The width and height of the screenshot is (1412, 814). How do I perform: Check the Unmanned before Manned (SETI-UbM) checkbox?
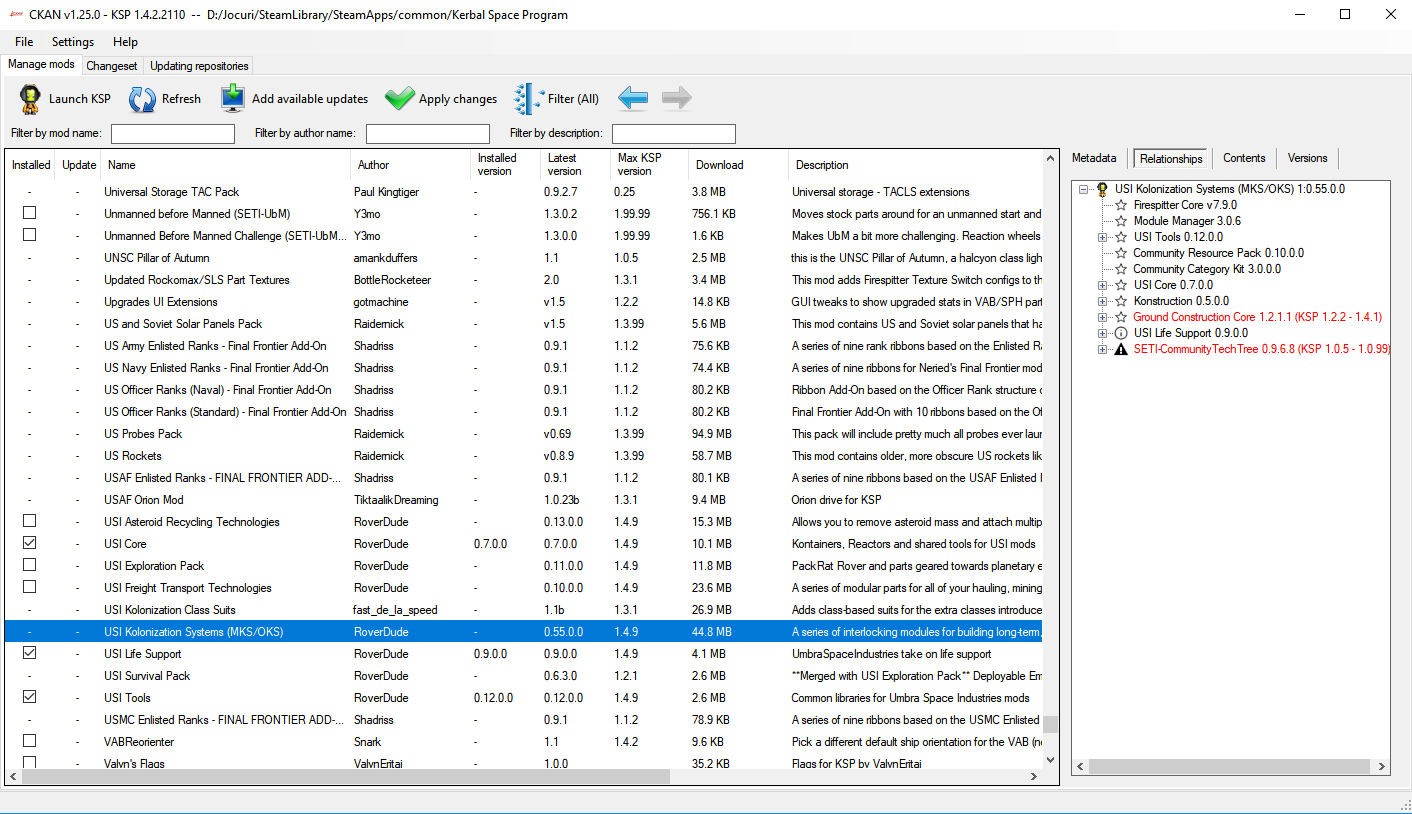(x=30, y=213)
